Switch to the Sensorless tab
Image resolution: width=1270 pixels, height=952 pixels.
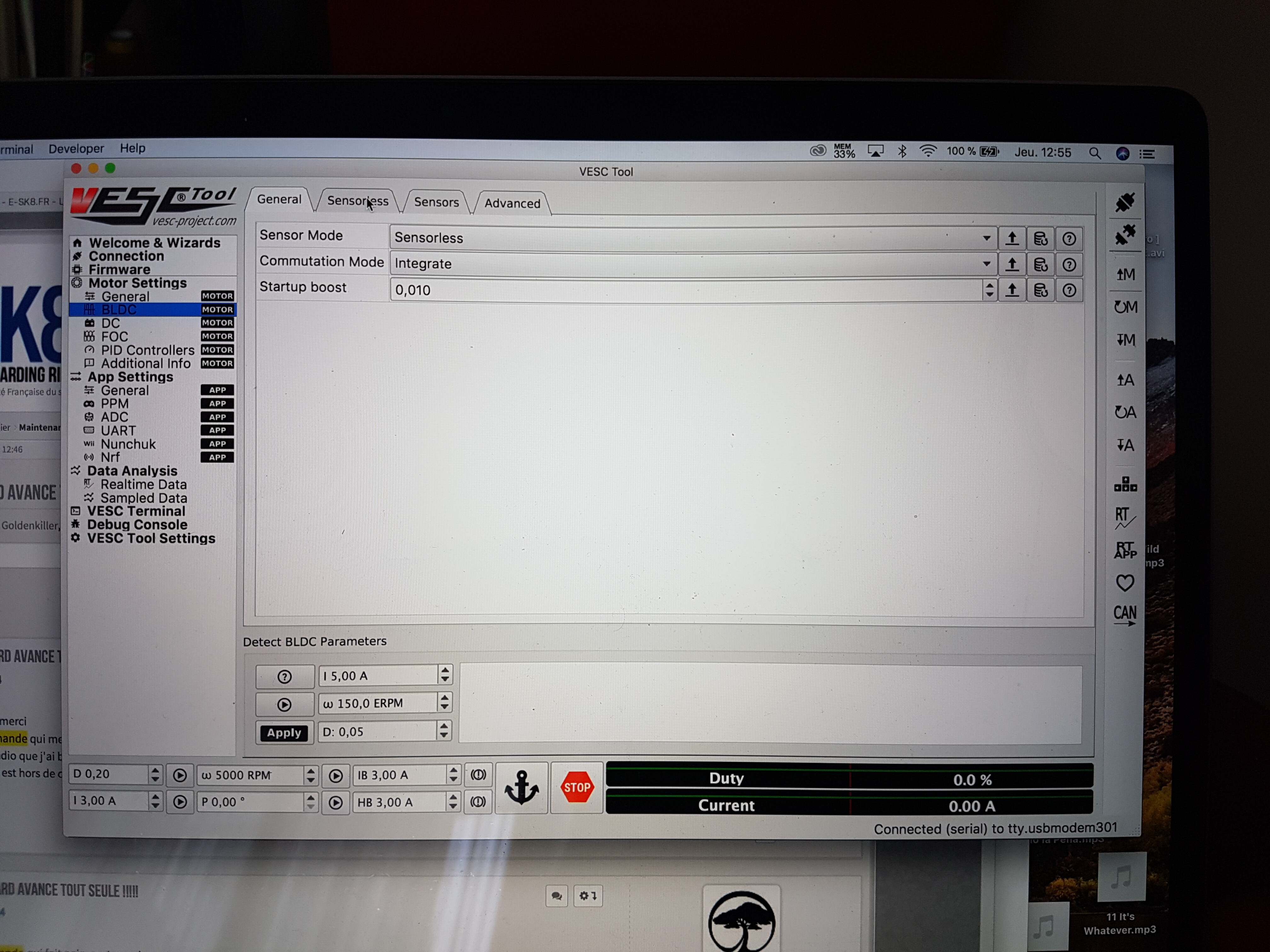click(x=357, y=201)
